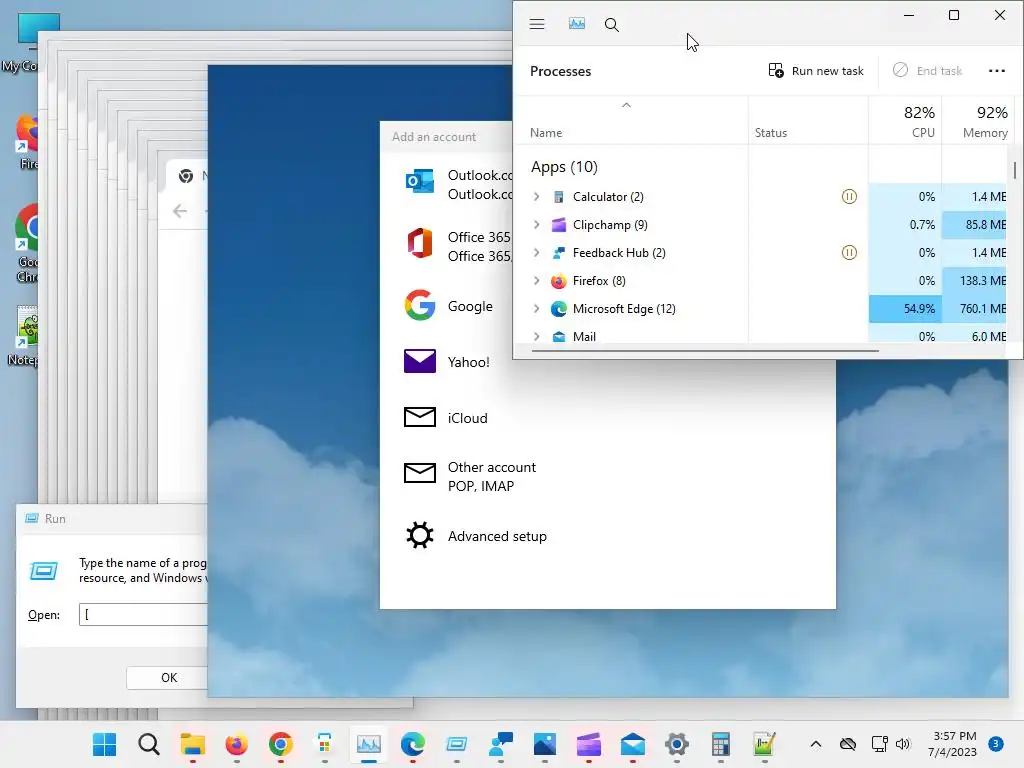Screen dimensions: 1024x768
Task: Click the vertical scrollbar in Task Manager
Action: 1014,170
